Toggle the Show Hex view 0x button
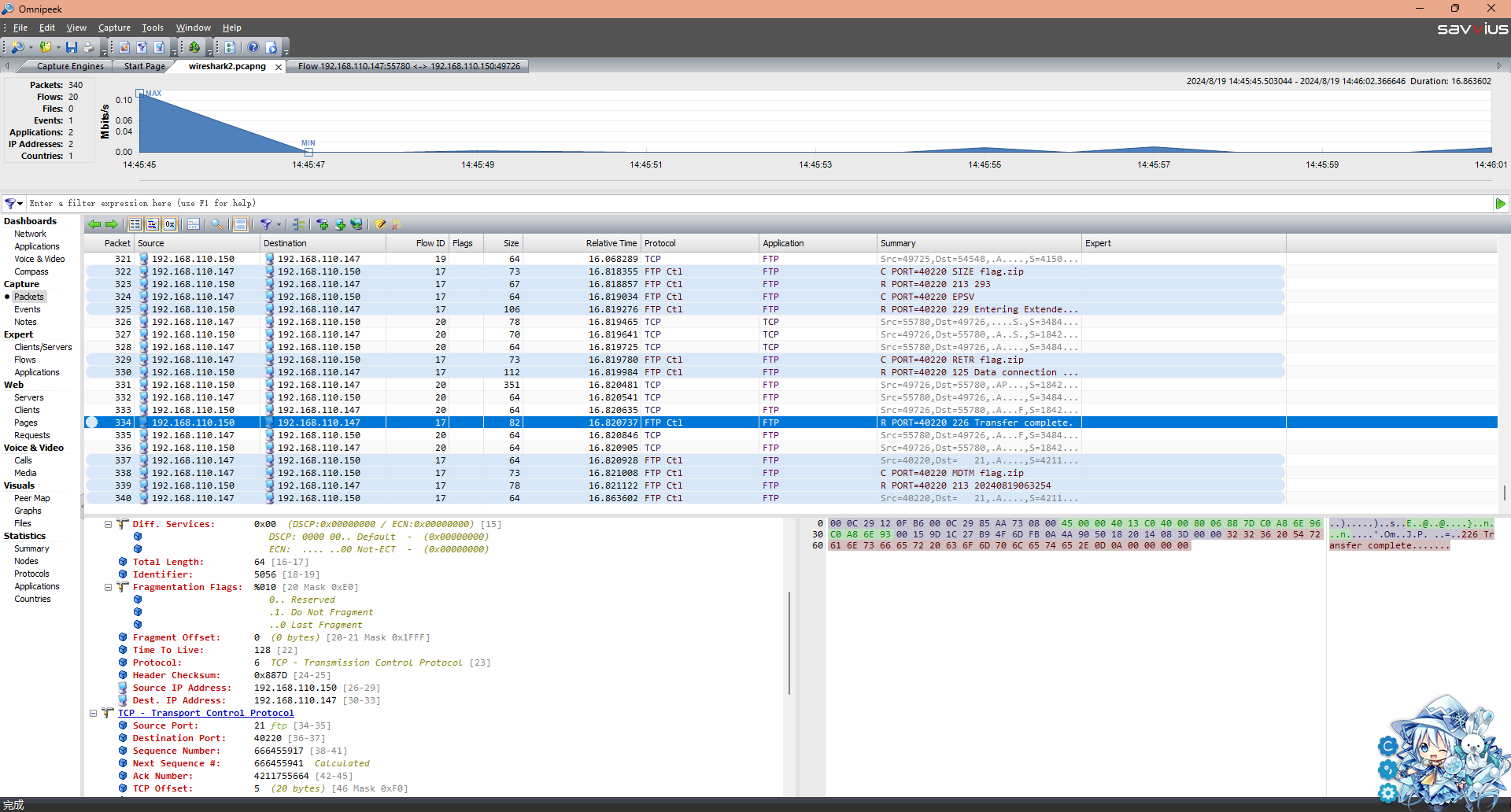 pyautogui.click(x=170, y=224)
